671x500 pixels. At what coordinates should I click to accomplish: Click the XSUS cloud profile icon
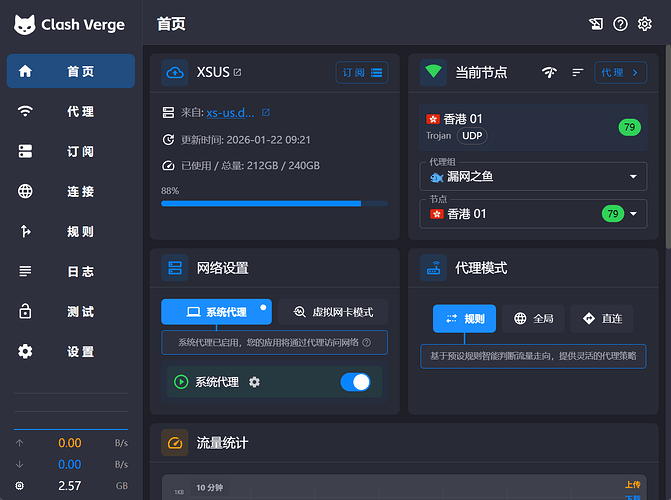(x=175, y=72)
